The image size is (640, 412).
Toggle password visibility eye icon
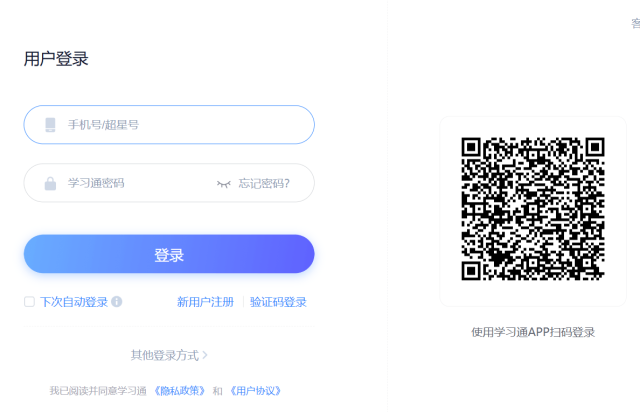(x=223, y=184)
